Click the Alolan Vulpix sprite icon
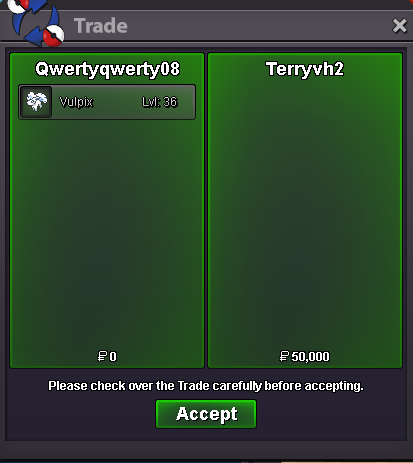 click(x=36, y=102)
